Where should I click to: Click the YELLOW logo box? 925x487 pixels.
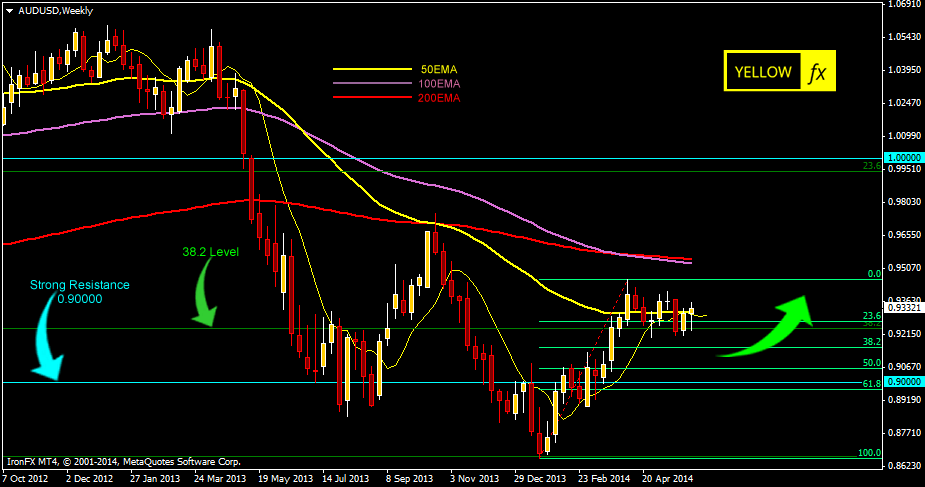coord(763,73)
